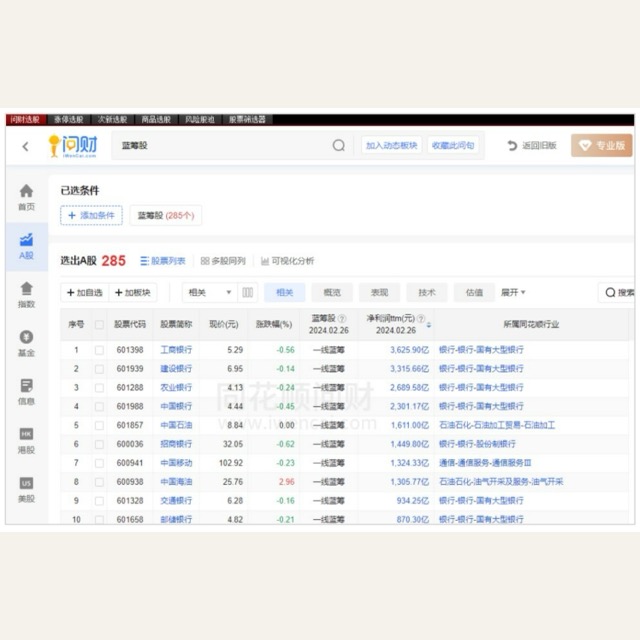Select the 技术 filter tab
This screenshot has width=640, height=640.
coord(427,292)
